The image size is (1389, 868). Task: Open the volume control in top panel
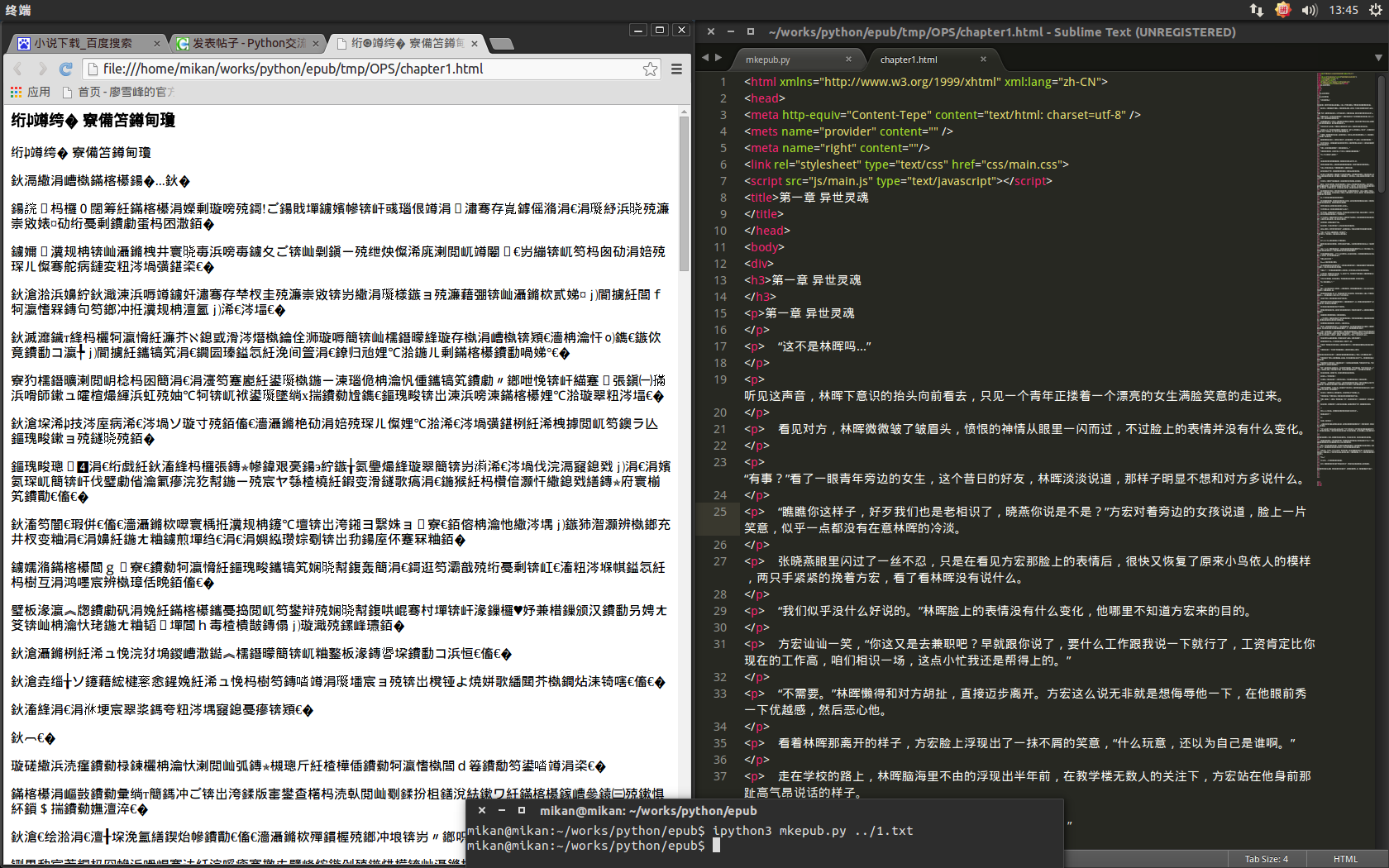(1309, 10)
